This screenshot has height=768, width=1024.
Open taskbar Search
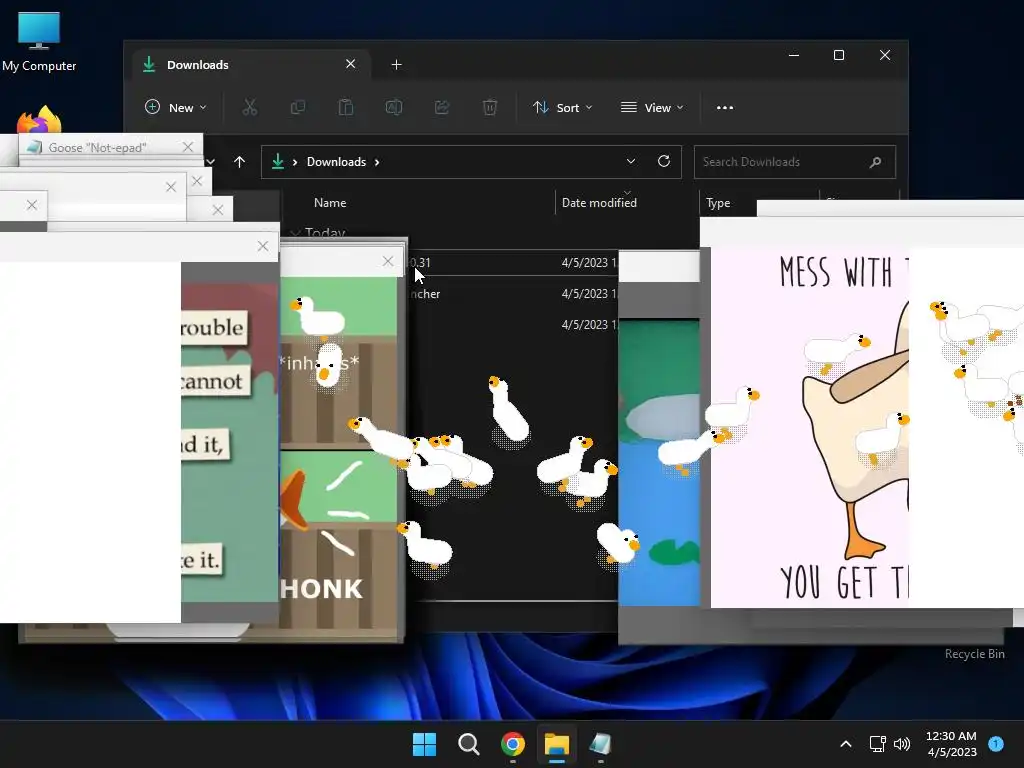(468, 744)
